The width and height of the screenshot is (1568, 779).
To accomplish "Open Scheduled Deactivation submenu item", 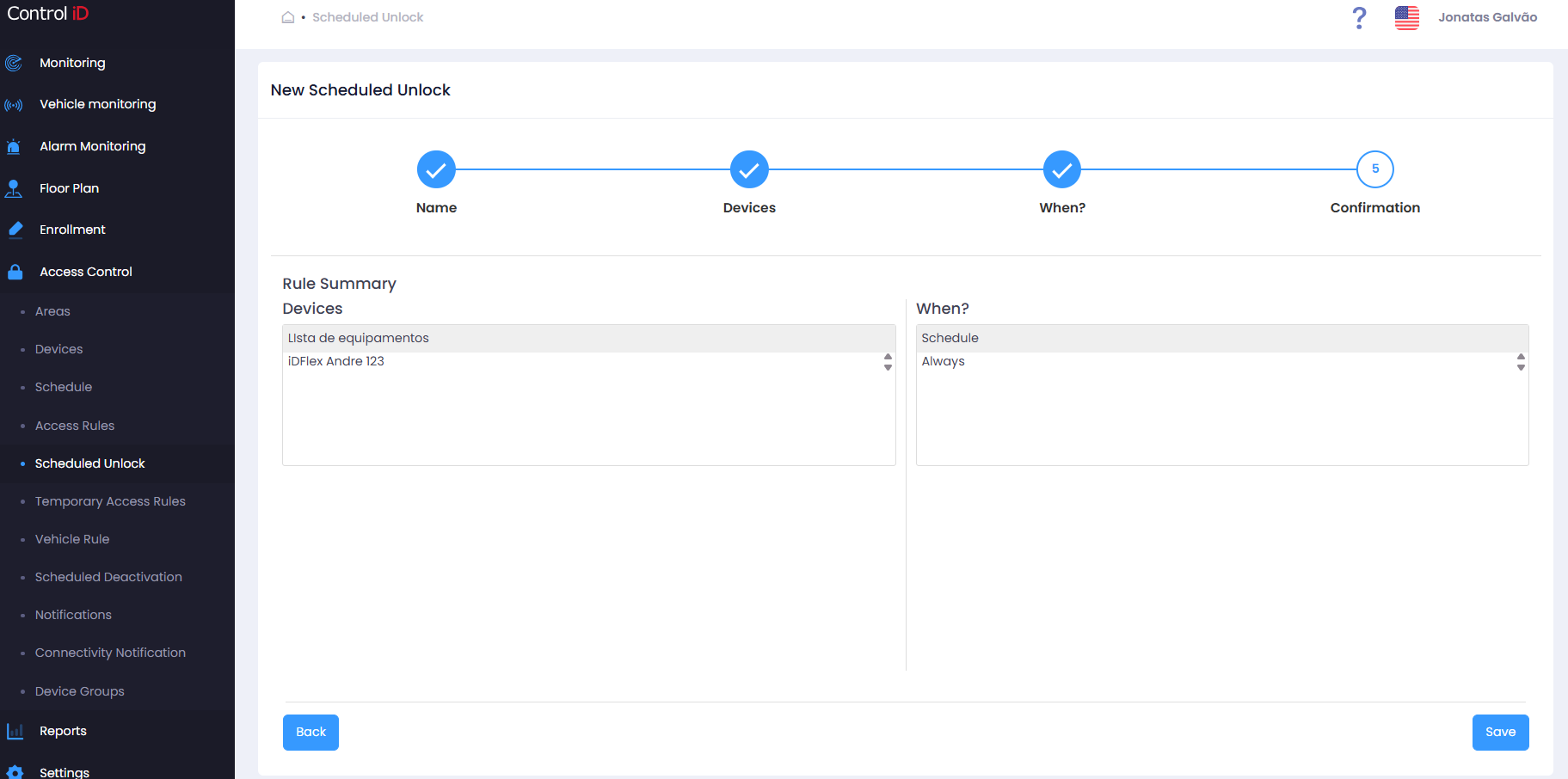I will (x=108, y=577).
